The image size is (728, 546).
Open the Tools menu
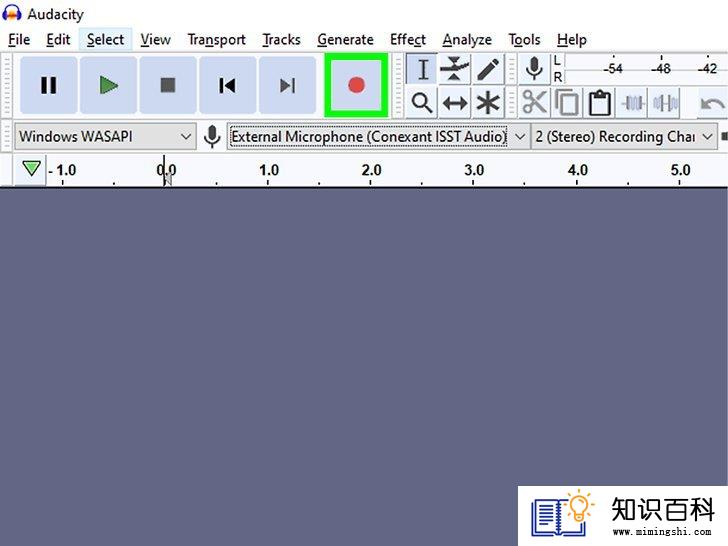524,40
